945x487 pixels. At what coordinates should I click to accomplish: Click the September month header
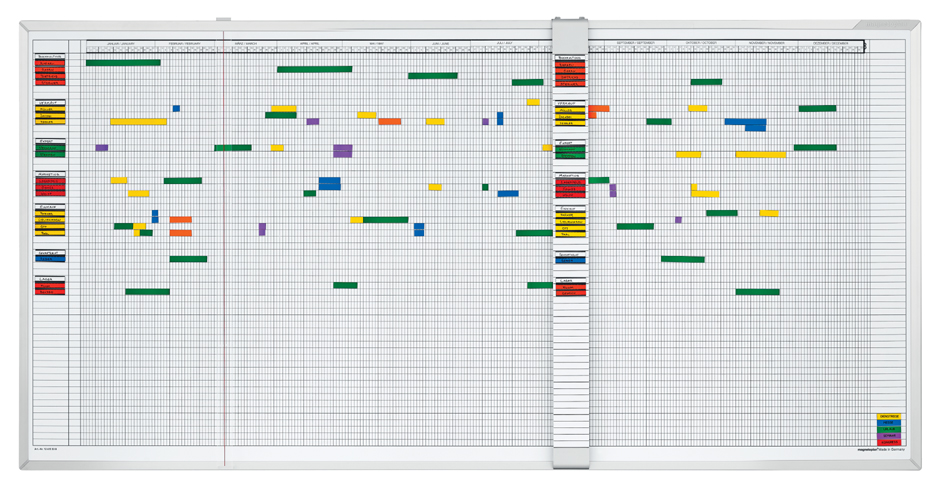pos(636,44)
